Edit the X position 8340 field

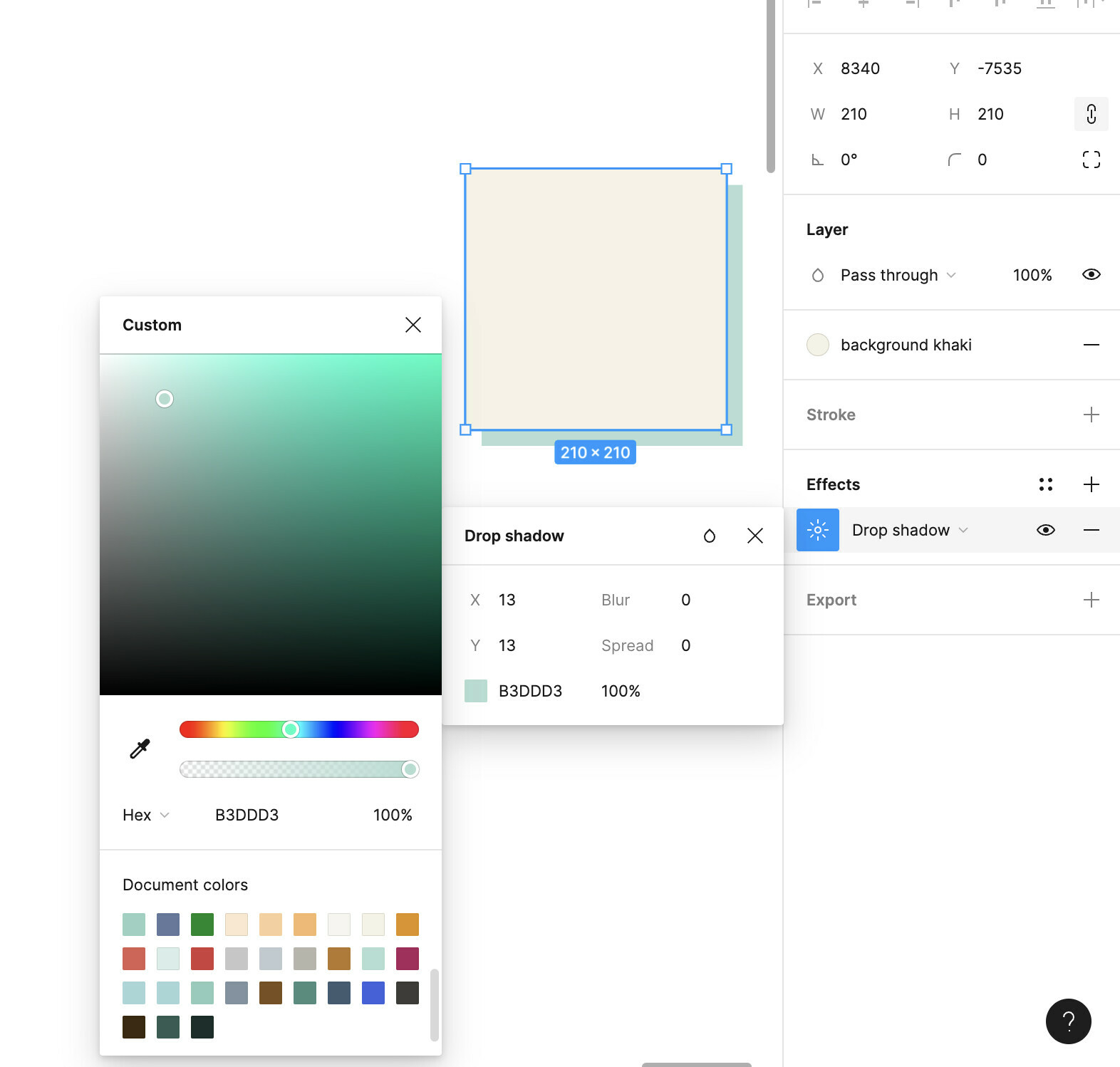861,68
